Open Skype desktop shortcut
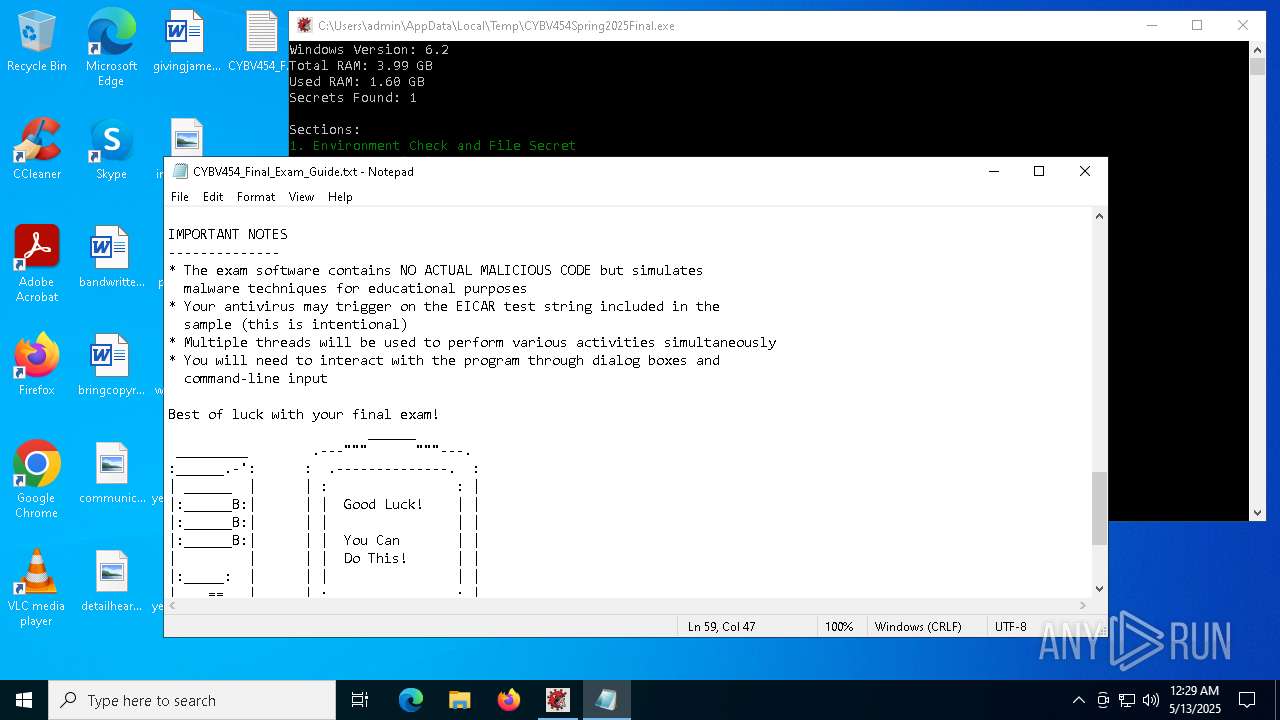The width and height of the screenshot is (1280, 720). (111, 150)
